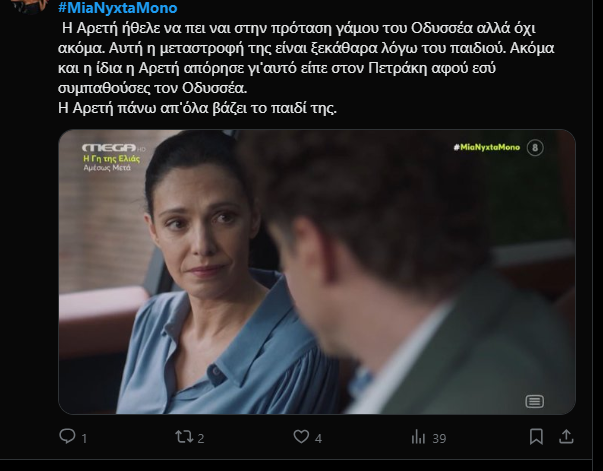Click the #MiaNyxtaMono watermark in the image
The width and height of the screenshot is (603, 471).
click(486, 147)
